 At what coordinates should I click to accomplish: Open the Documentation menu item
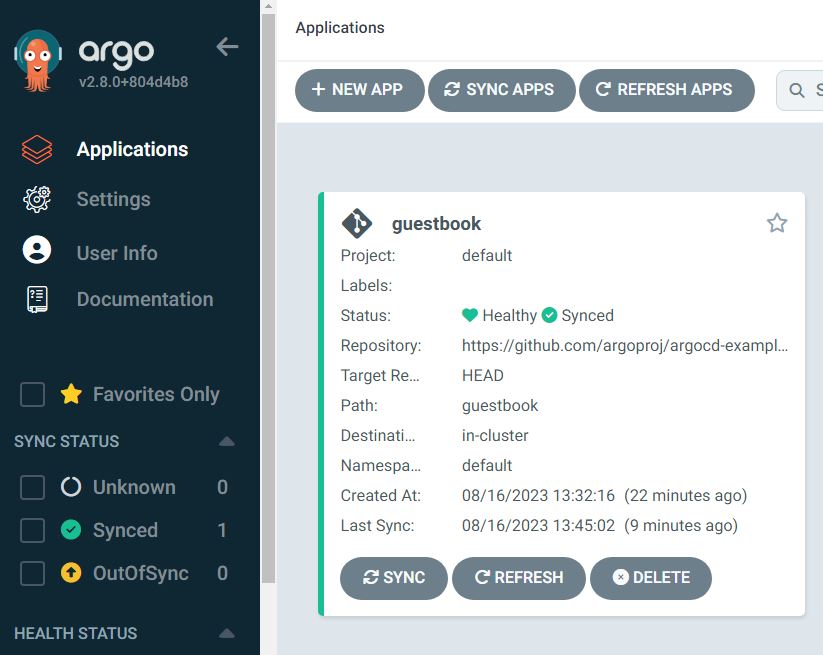pyautogui.click(x=145, y=299)
